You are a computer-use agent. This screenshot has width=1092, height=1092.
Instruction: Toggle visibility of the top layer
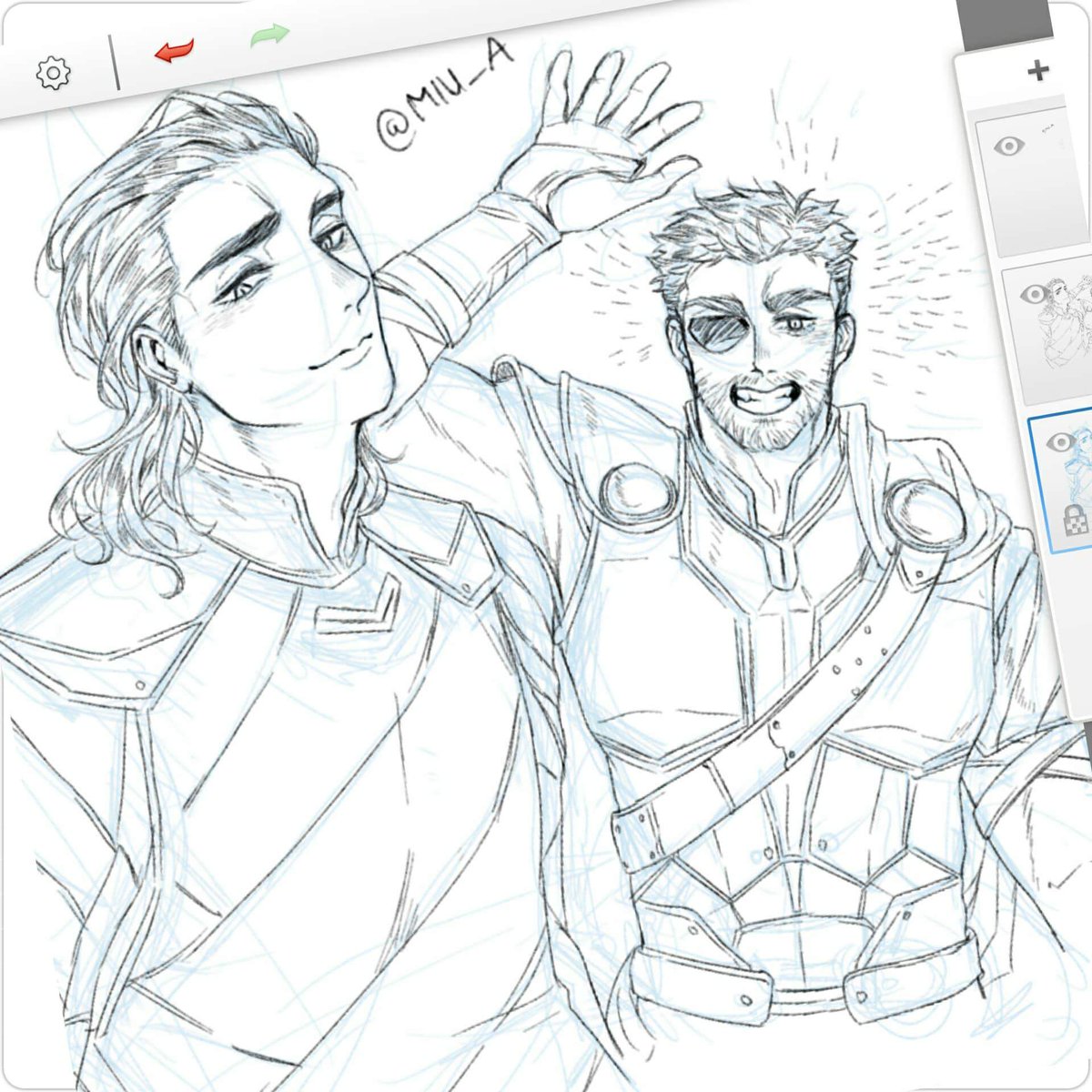tap(1008, 147)
